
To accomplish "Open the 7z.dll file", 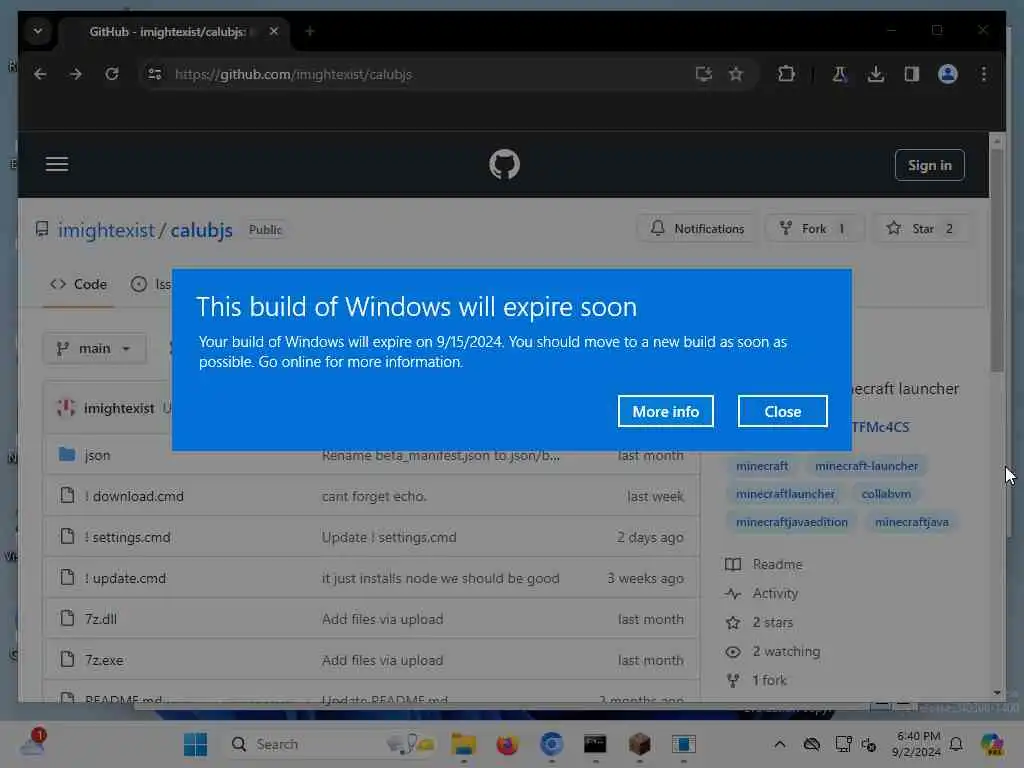I will pos(101,619).
